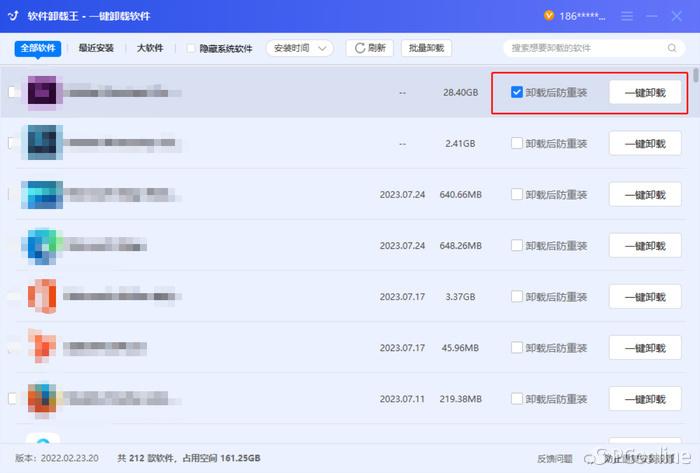Image resolution: width=700 pixels, height=473 pixels.
Task: Switch to 大软件 tab
Action: (x=150, y=48)
